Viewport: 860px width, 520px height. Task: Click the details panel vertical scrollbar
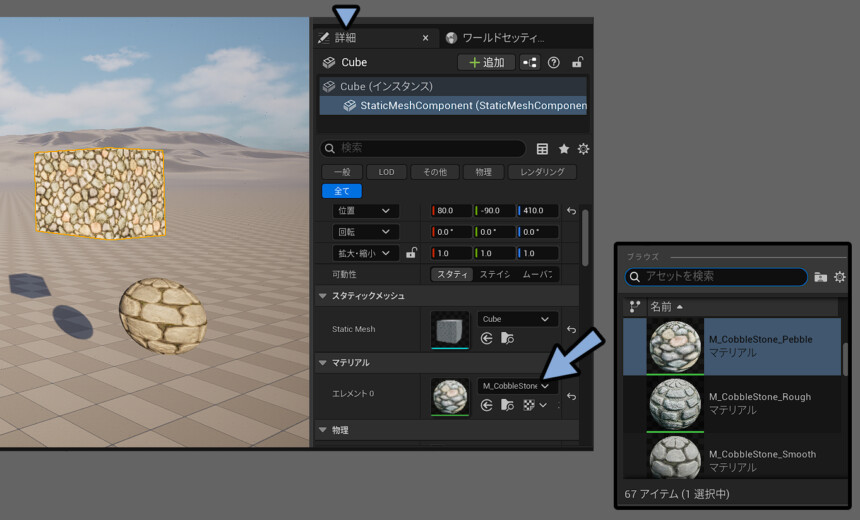[x=585, y=237]
